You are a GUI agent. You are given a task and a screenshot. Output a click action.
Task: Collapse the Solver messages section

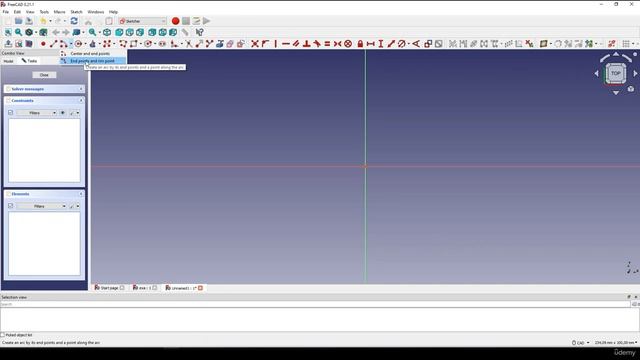tap(81, 89)
